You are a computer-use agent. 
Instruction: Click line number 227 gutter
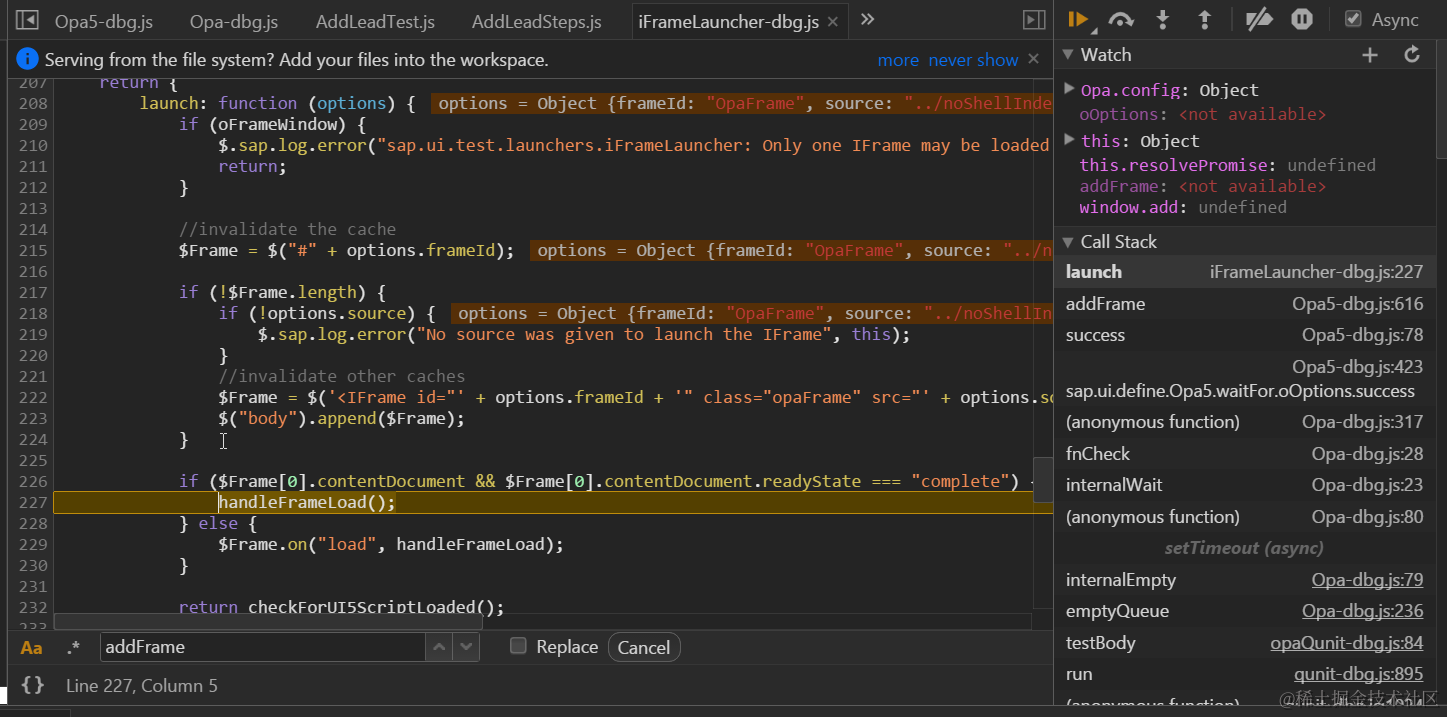point(33,502)
